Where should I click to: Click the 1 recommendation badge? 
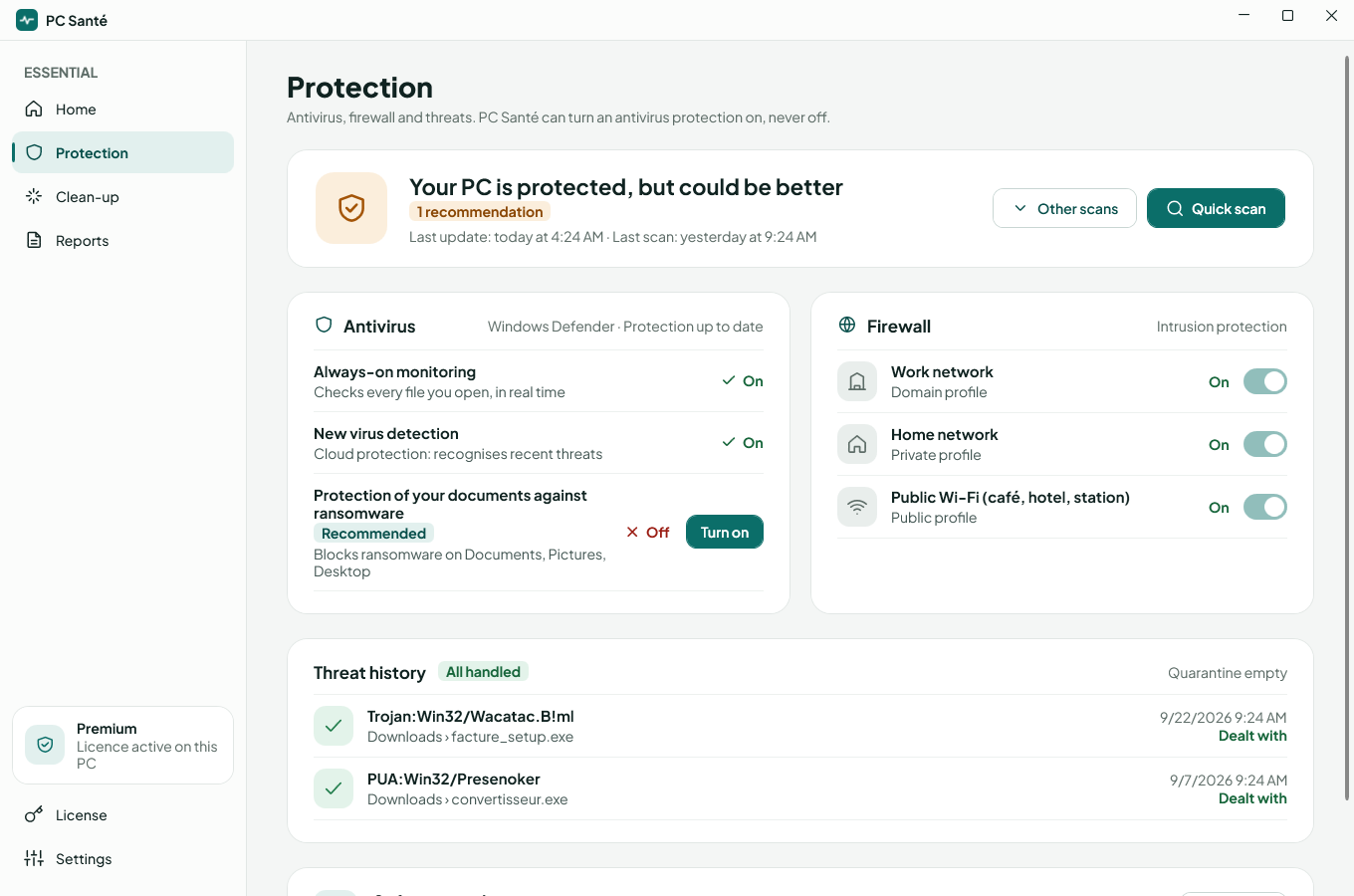480,211
